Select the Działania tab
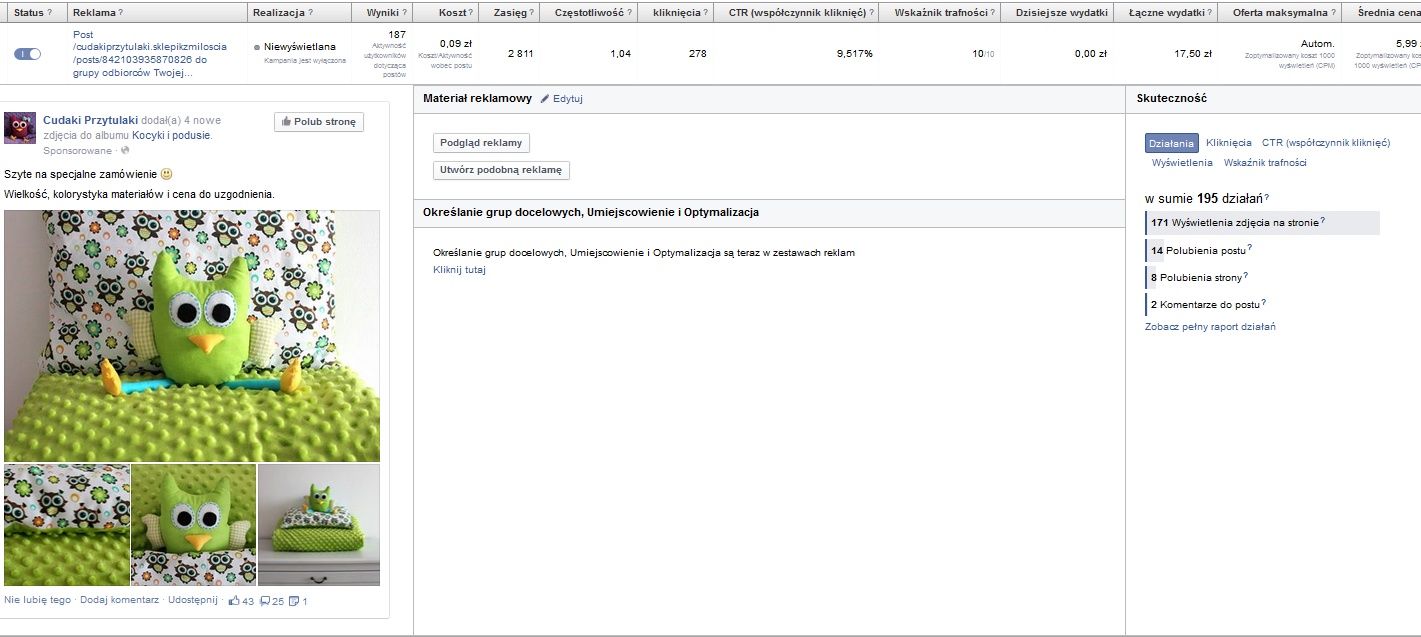 (x=1171, y=143)
